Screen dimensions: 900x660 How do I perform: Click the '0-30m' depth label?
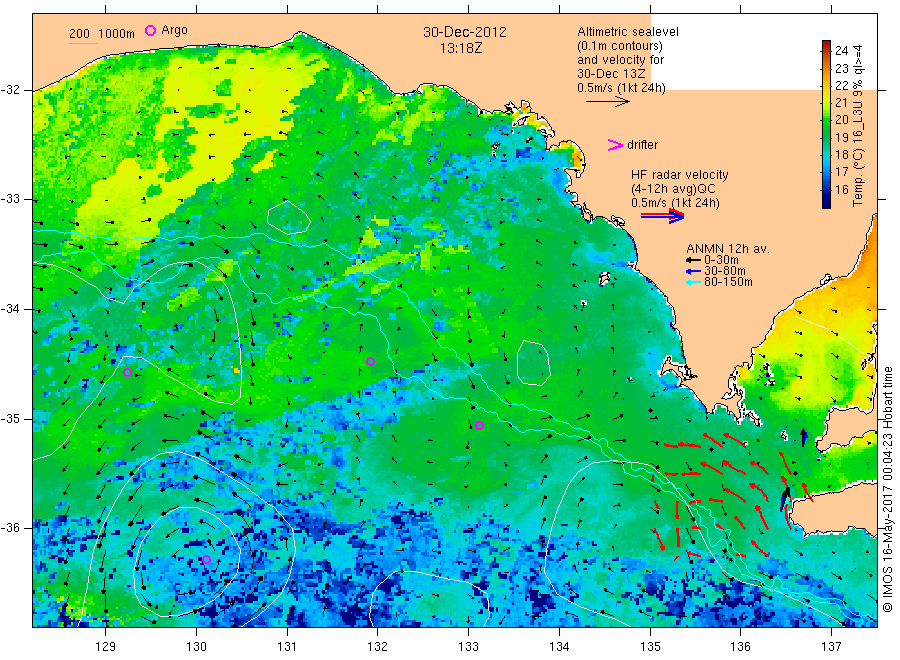(721, 260)
